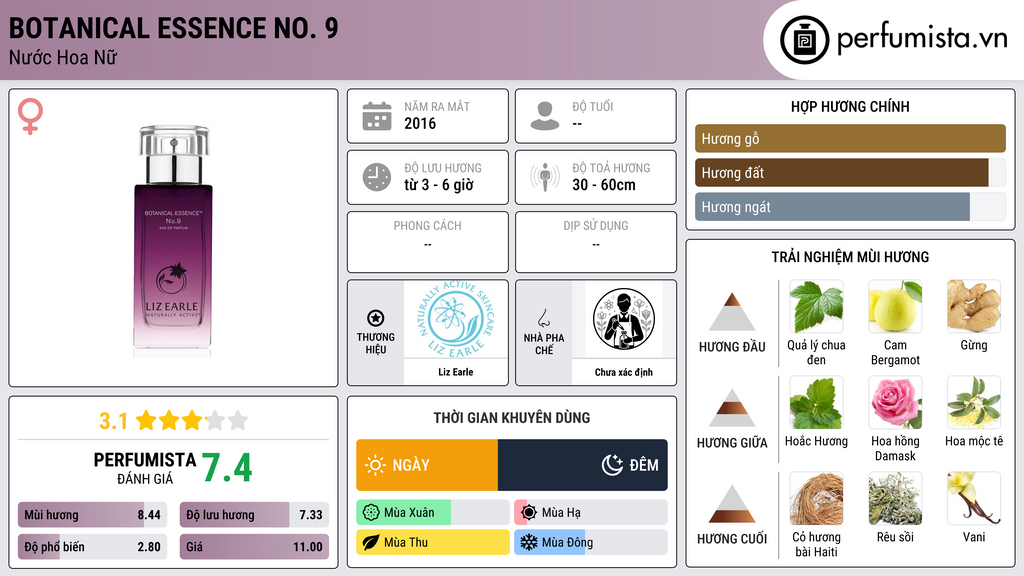Click the Mùi hương 8.44 rating bar
The width and height of the screenshot is (1024, 576).
pyautogui.click(x=92, y=515)
